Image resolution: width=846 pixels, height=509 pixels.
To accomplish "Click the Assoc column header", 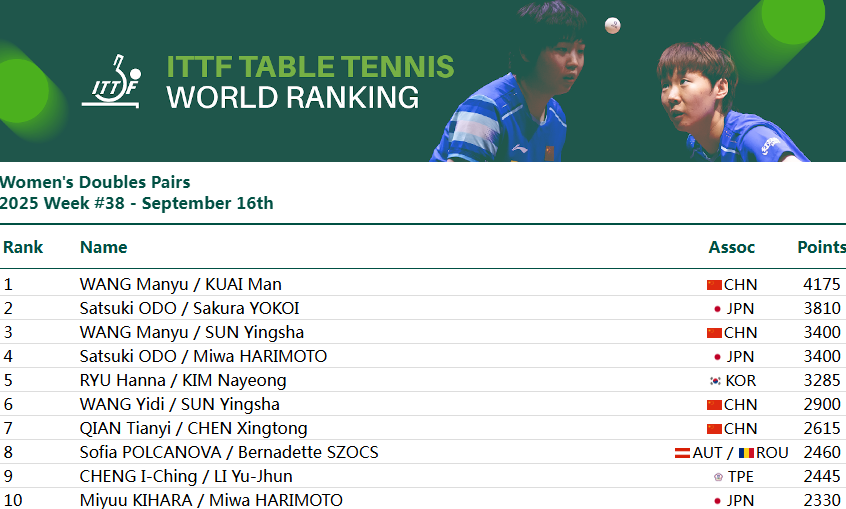I will click(732, 247).
